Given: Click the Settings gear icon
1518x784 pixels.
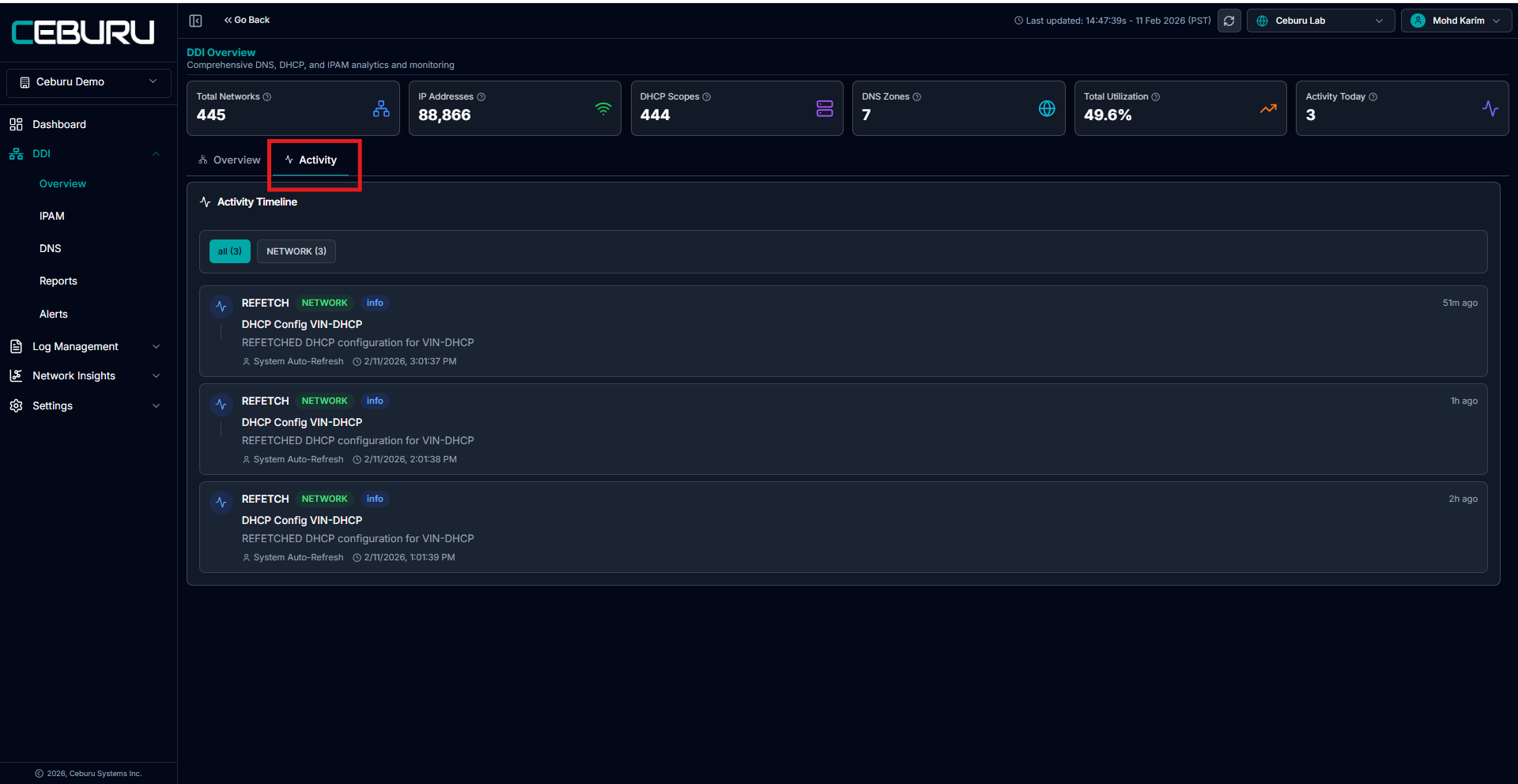Looking at the screenshot, I should [x=16, y=405].
